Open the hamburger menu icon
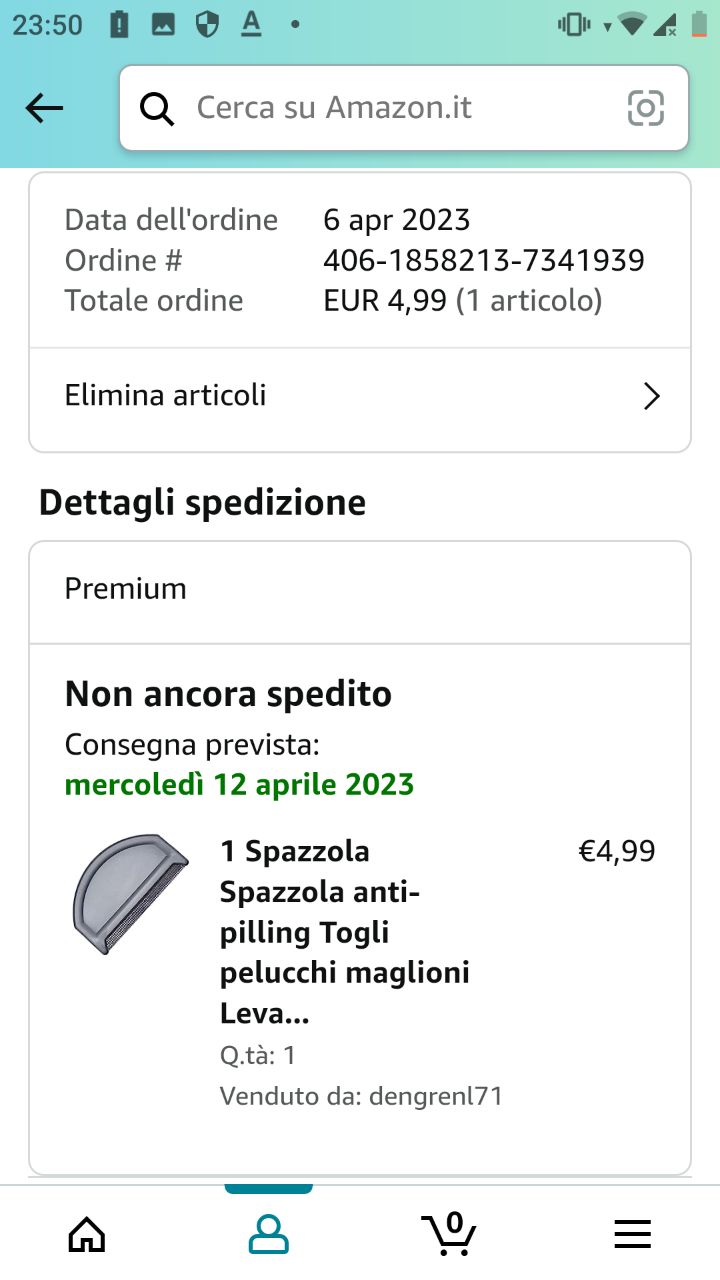 pos(632,1234)
